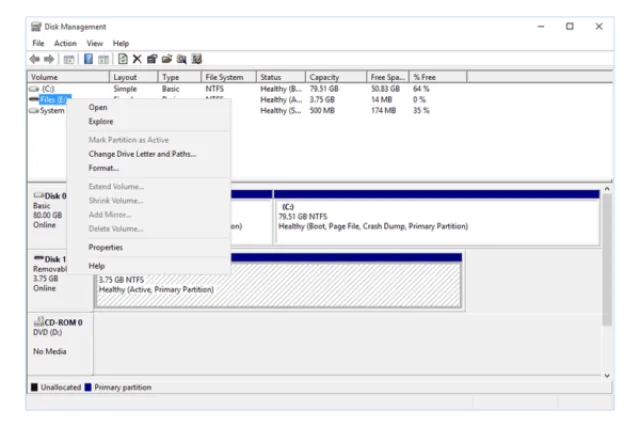640x427 pixels.
Task: Click the Forward arrow toolbar icon
Action: pos(49,60)
